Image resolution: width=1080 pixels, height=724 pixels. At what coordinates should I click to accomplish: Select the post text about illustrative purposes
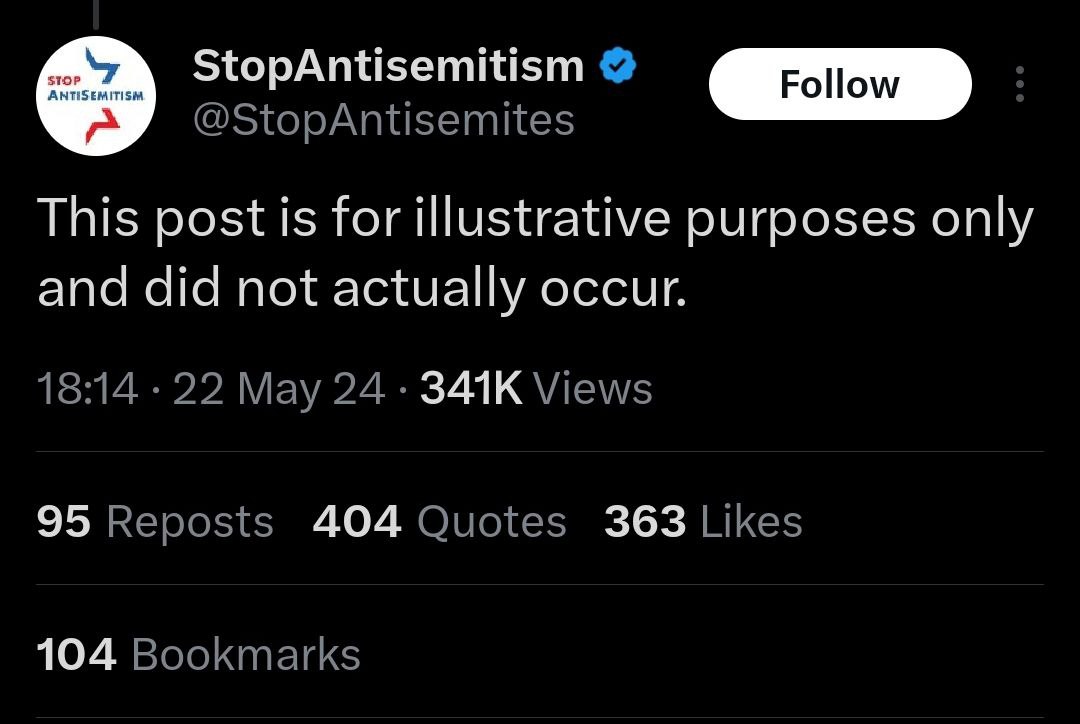535,252
